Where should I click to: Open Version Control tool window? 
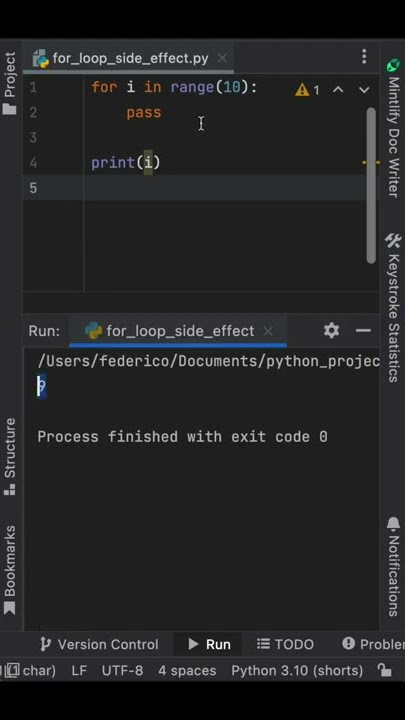coord(99,644)
